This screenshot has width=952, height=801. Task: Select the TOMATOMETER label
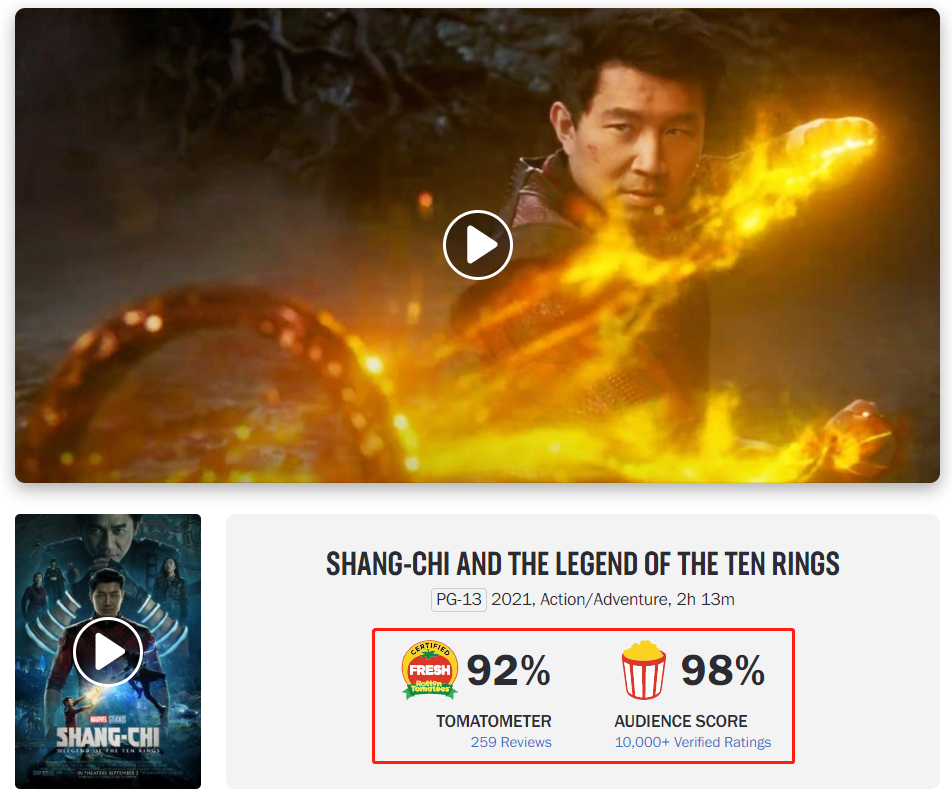tap(494, 721)
